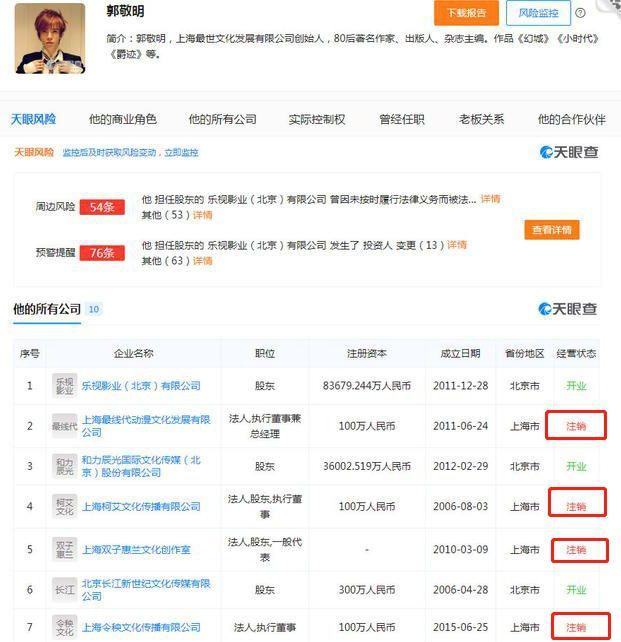This screenshot has width=621, height=642.
Task: Open 详情 link next to 其他（63）
Action: [203, 261]
